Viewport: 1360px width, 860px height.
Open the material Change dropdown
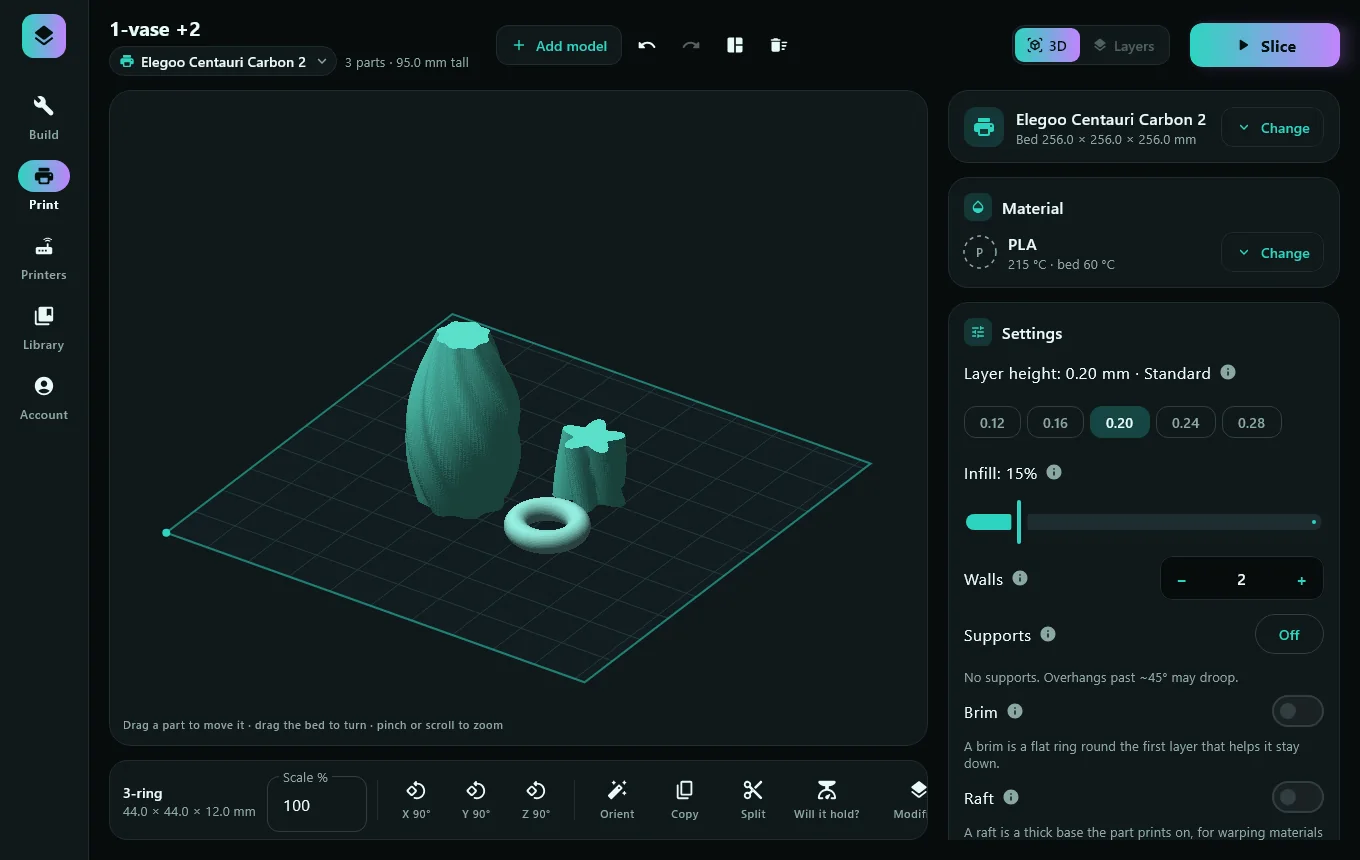(1272, 253)
